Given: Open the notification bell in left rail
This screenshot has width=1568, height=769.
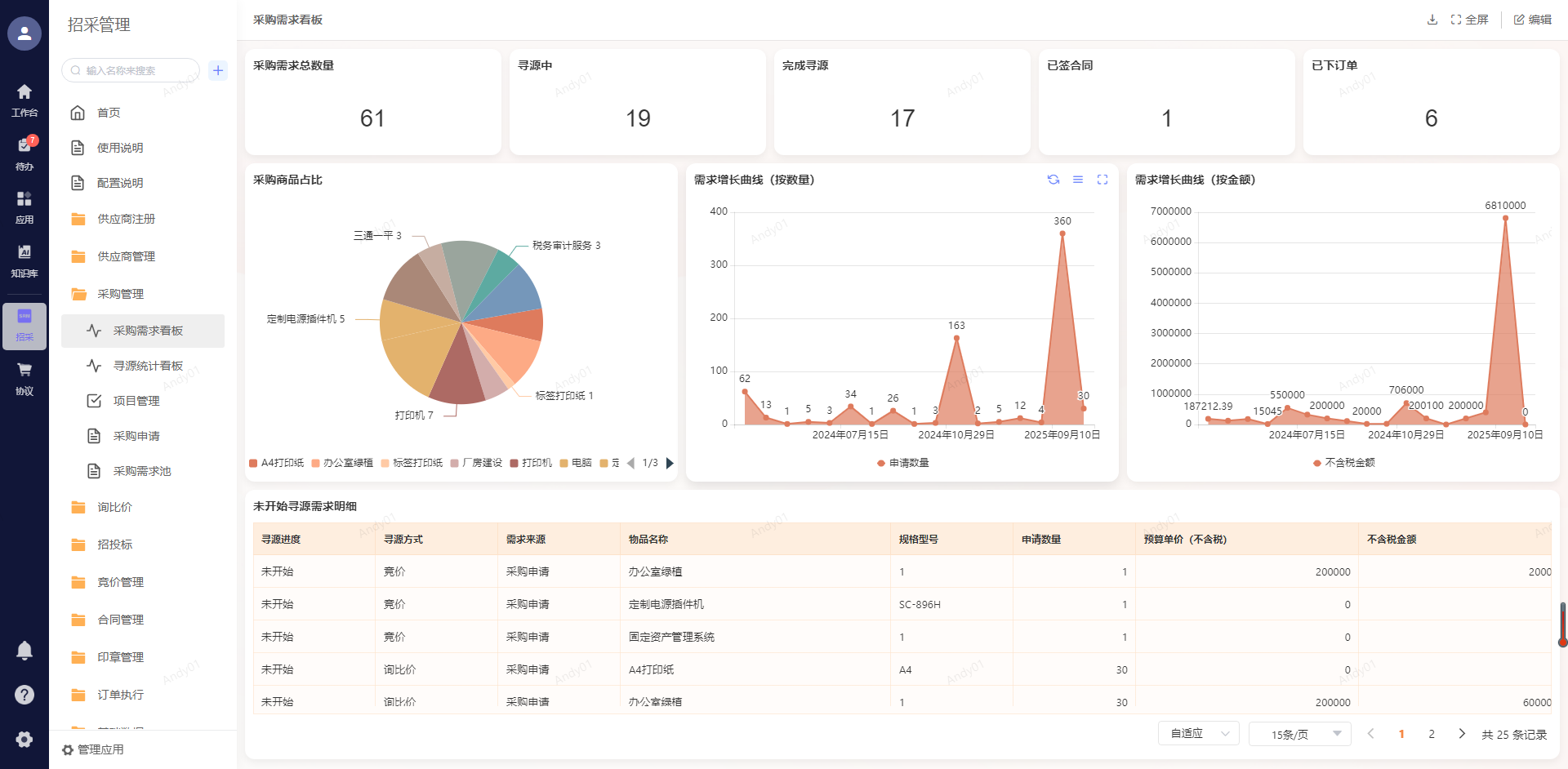Looking at the screenshot, I should coord(24,651).
